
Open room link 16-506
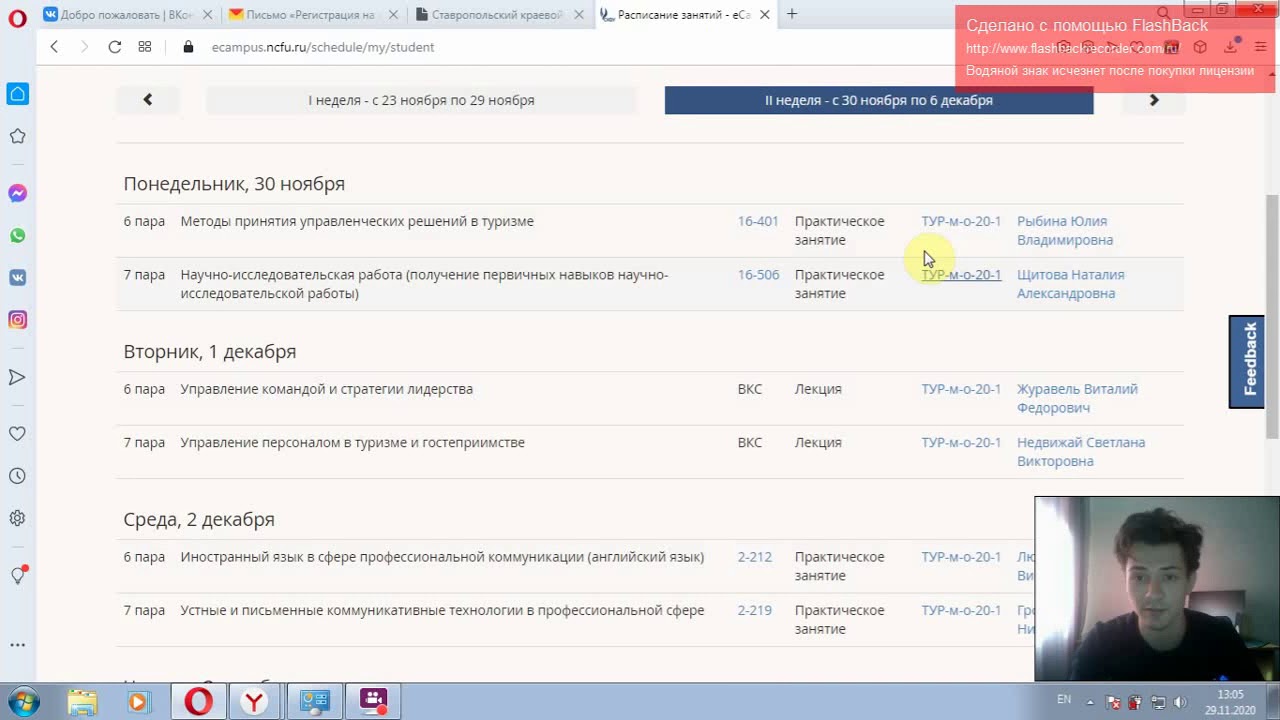pyautogui.click(x=758, y=275)
